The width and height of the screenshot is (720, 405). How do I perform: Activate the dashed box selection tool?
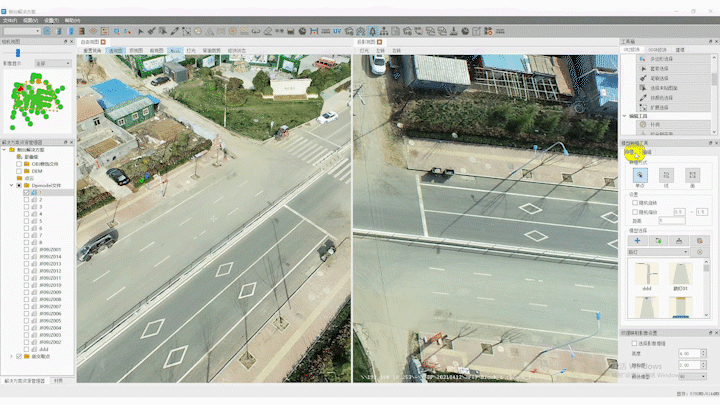click(186, 31)
